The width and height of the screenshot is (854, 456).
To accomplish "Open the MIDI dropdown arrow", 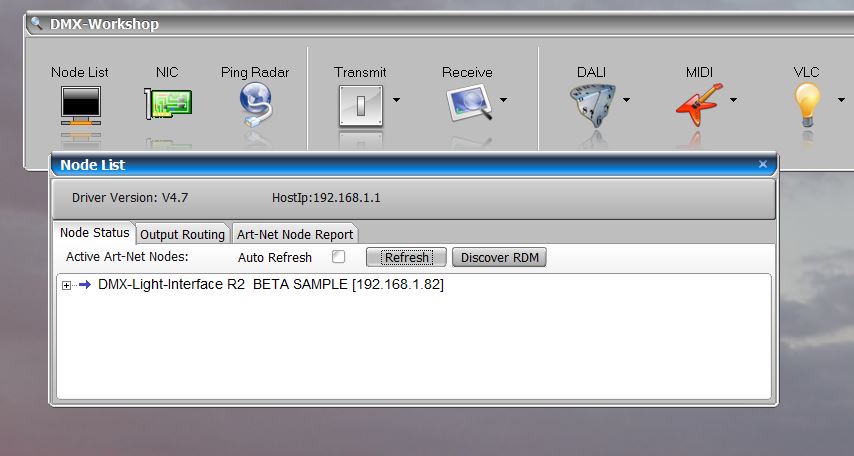I will pyautogui.click(x=733, y=100).
